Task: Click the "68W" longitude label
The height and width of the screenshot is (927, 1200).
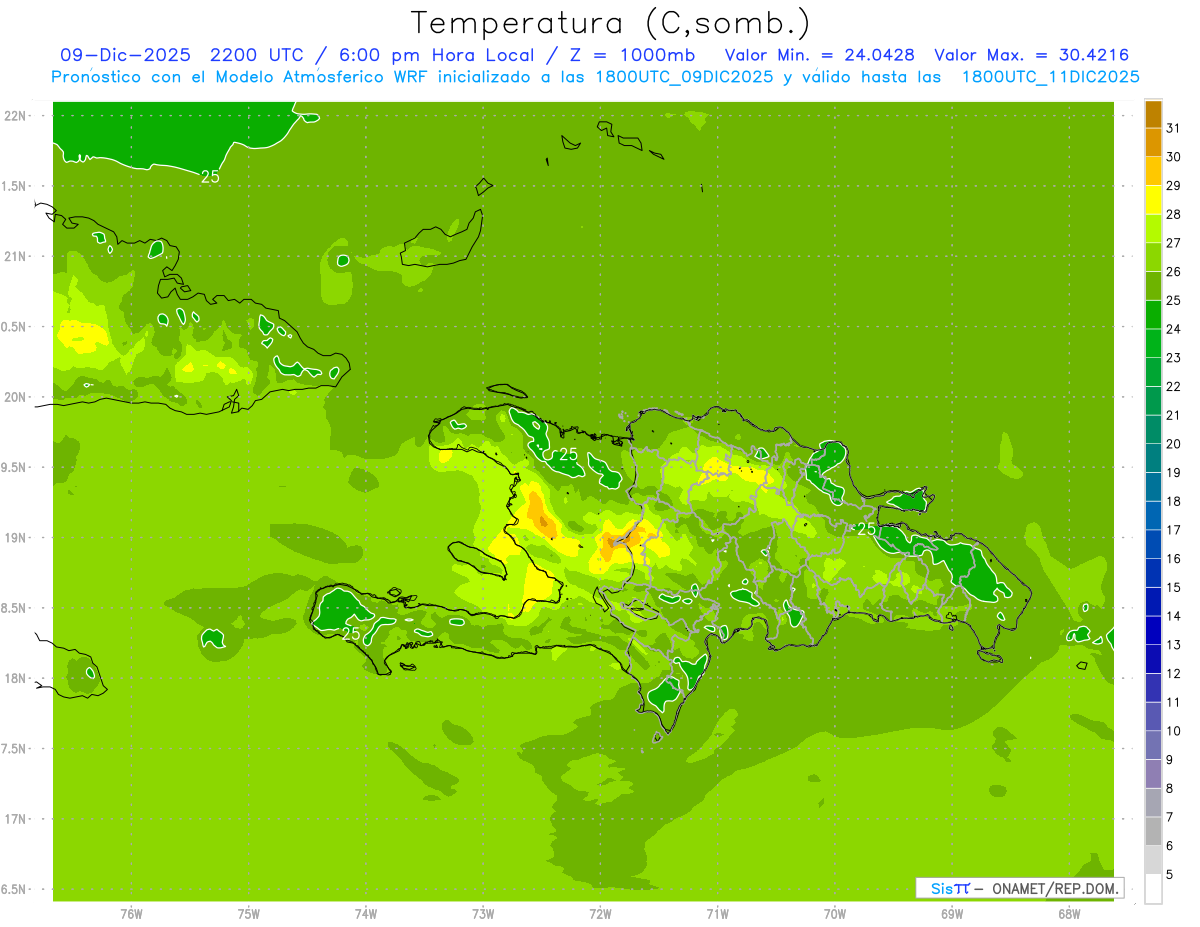Action: click(1069, 914)
